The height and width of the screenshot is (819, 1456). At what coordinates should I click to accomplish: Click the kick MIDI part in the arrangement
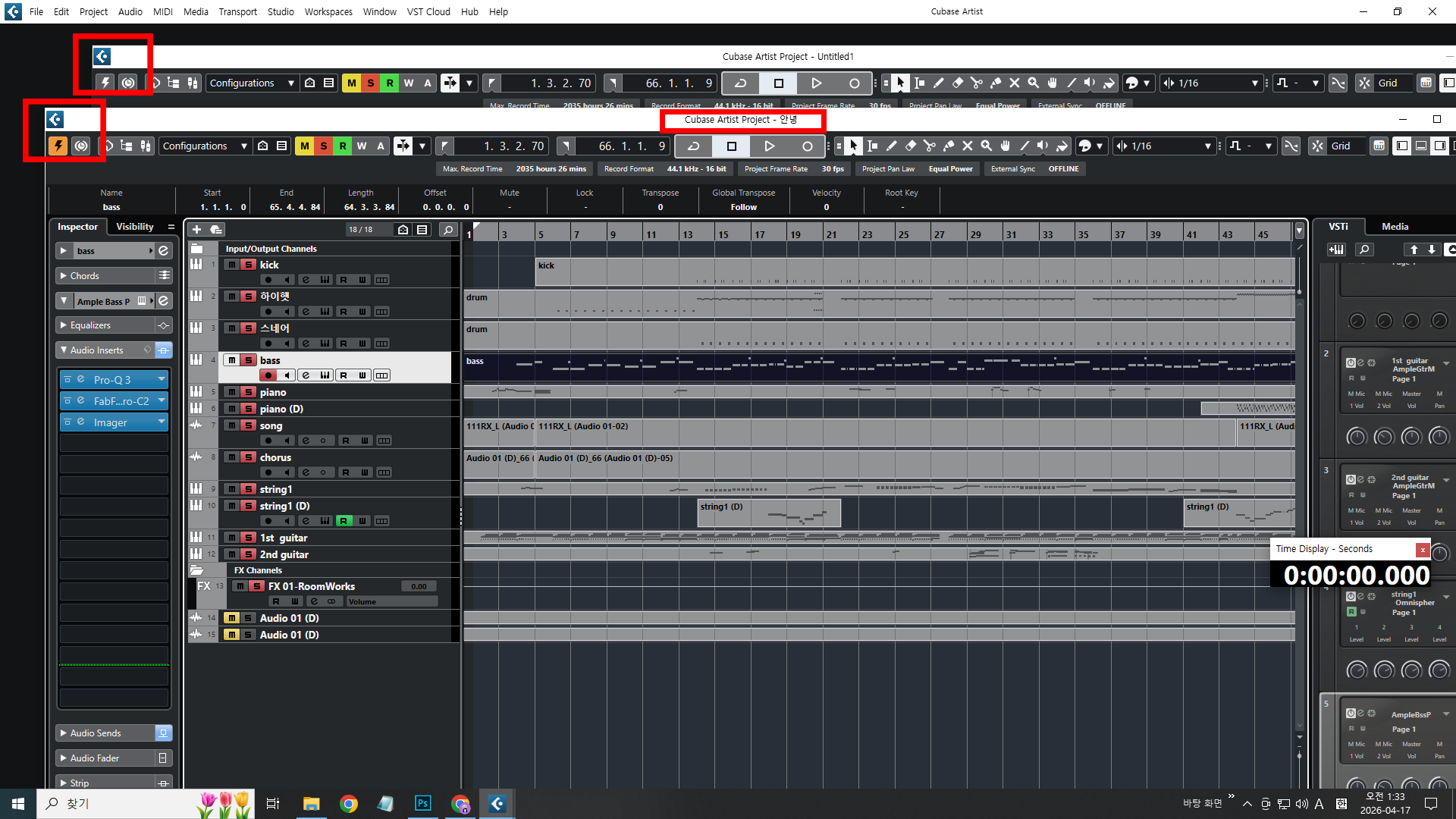915,271
